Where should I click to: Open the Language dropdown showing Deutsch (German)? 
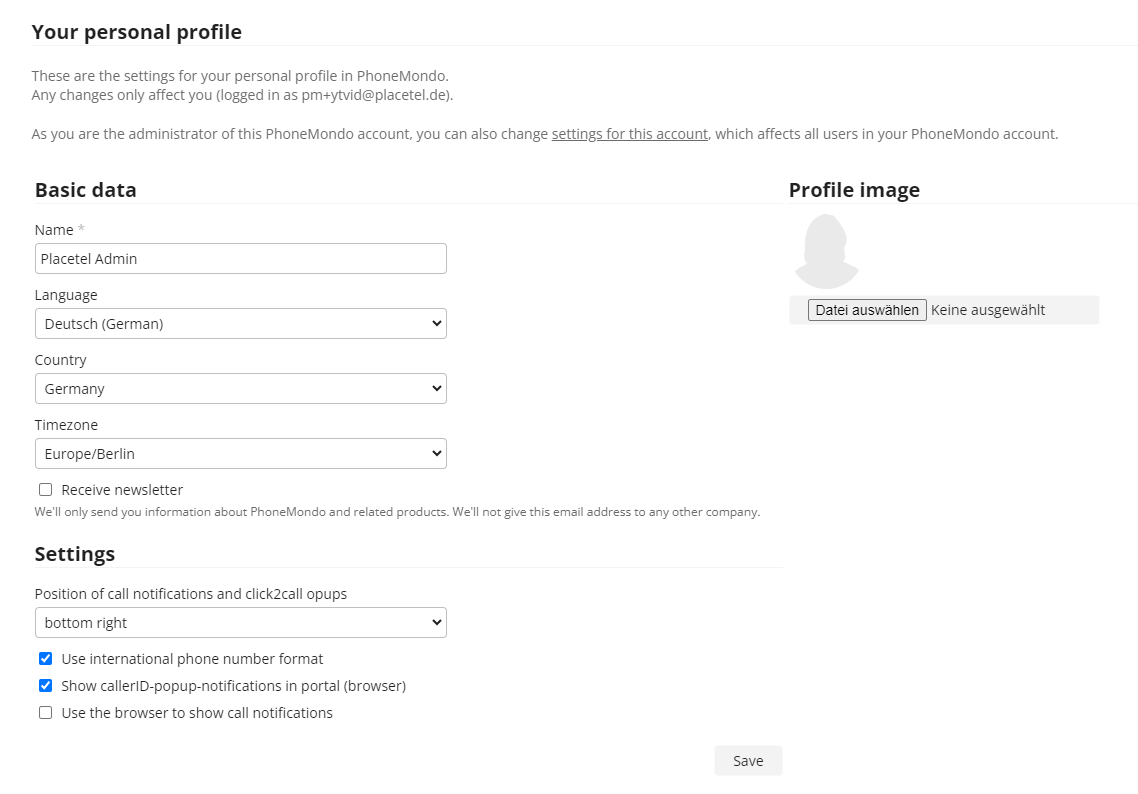tap(240, 324)
